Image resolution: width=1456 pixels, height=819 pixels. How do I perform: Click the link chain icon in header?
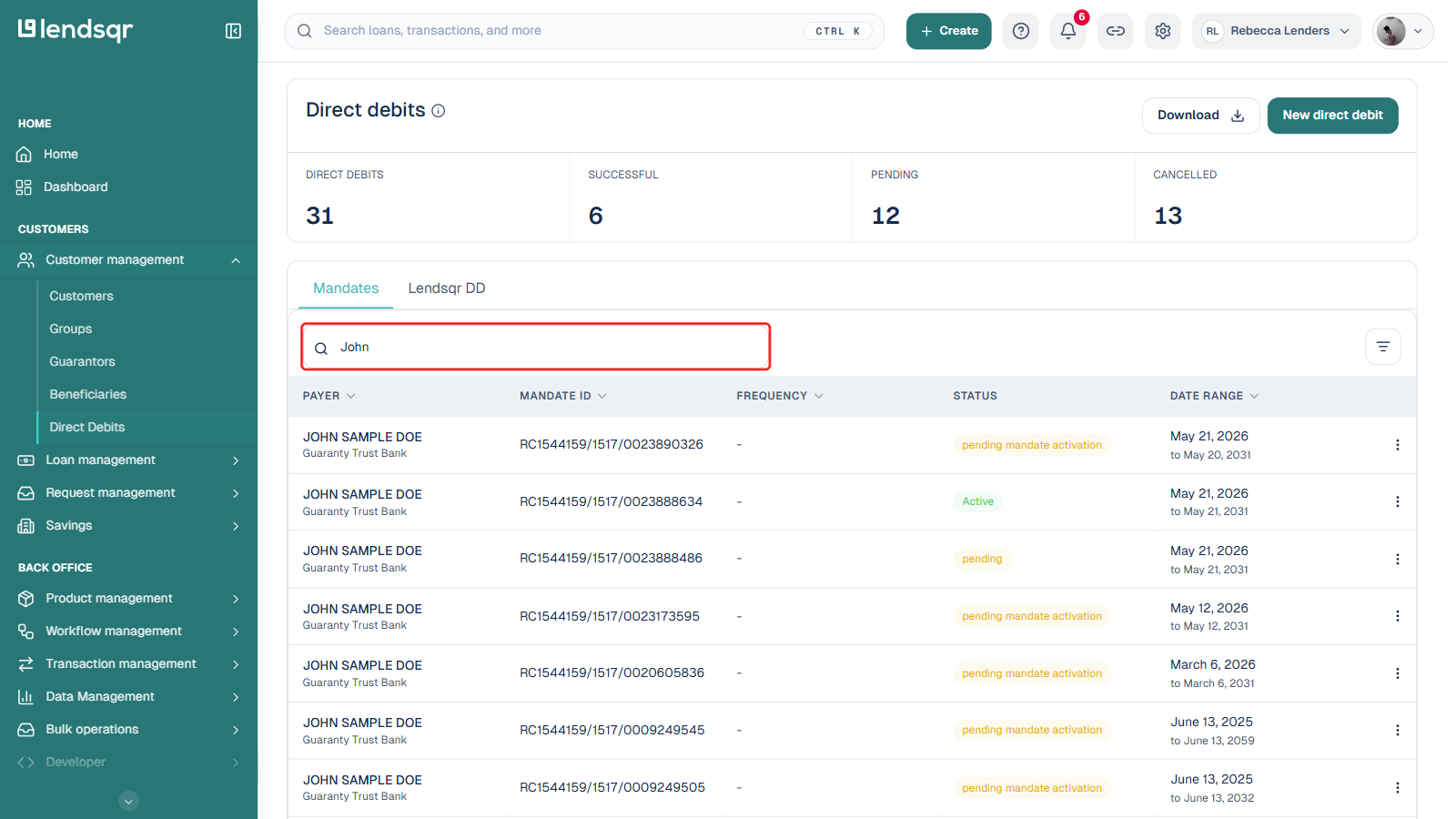1116,31
